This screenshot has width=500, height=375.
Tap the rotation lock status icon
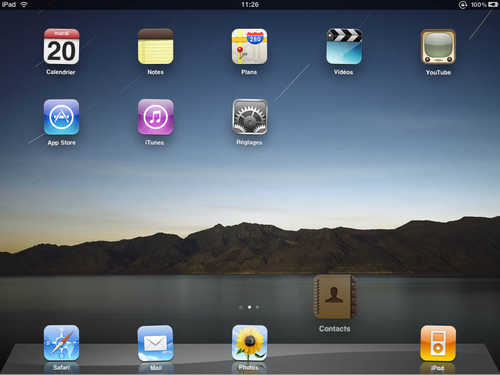coord(463,5)
